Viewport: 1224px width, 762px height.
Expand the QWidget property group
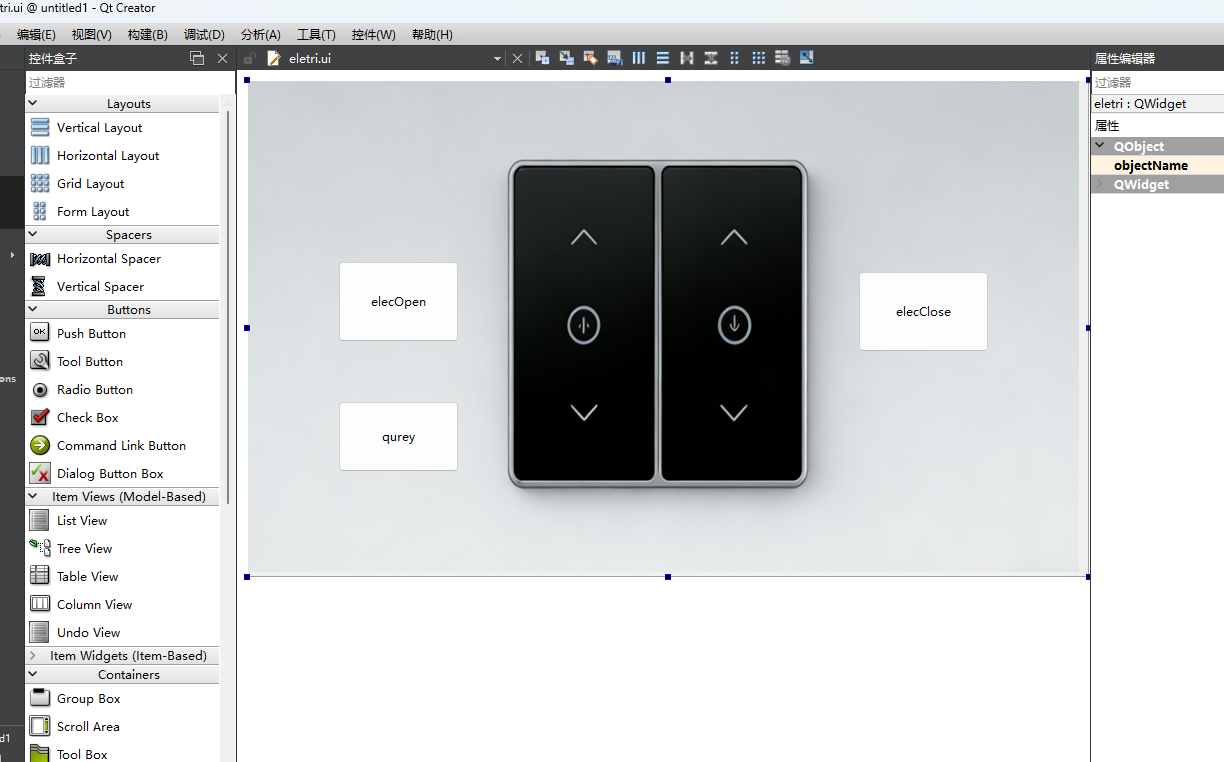(x=1101, y=185)
